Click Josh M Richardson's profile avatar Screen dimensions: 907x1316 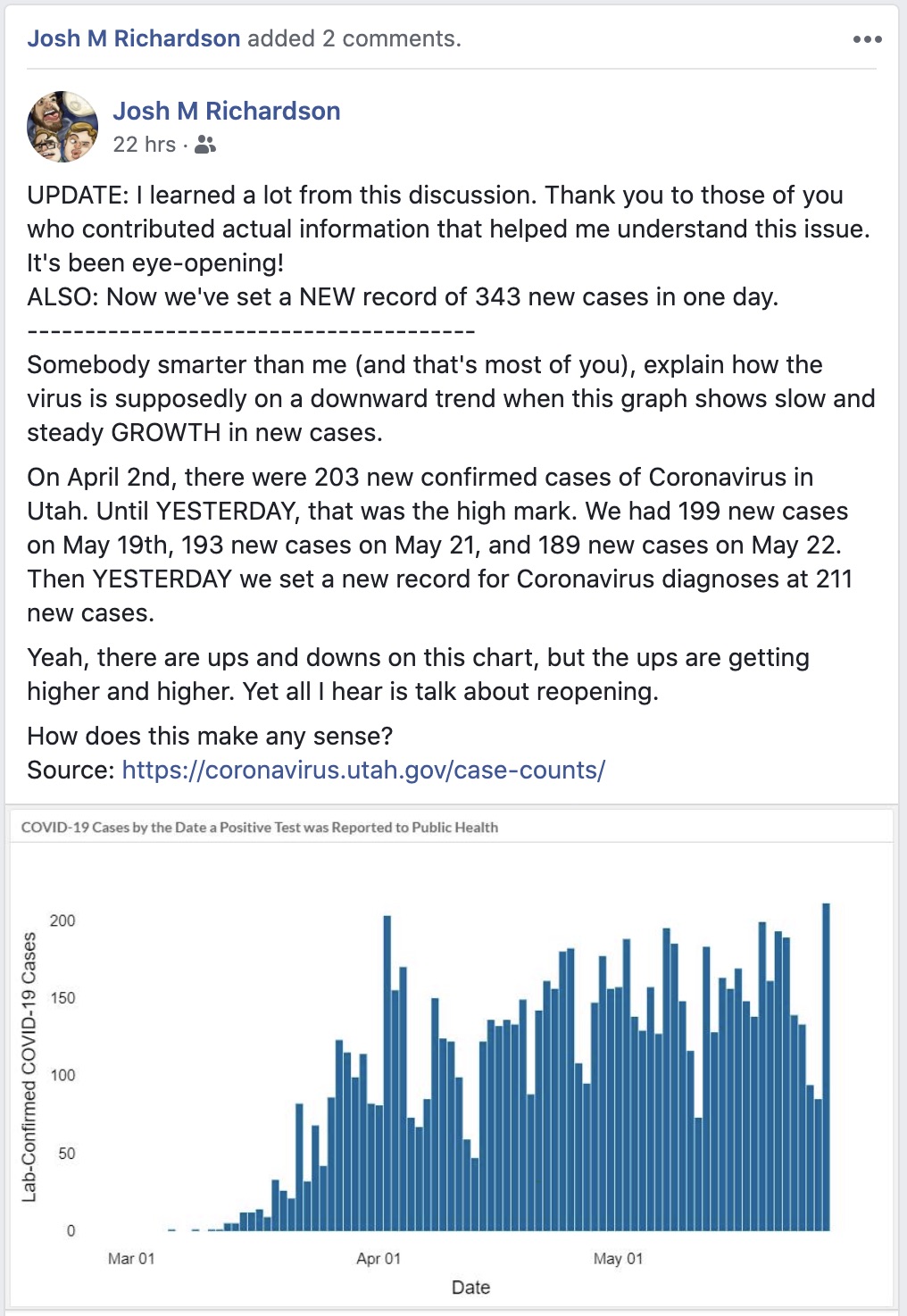click(62, 127)
